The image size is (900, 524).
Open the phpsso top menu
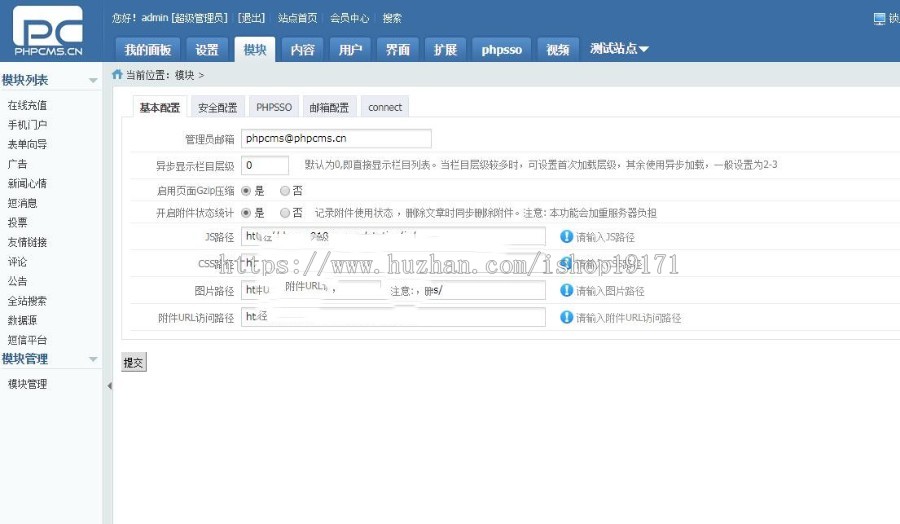pos(502,49)
